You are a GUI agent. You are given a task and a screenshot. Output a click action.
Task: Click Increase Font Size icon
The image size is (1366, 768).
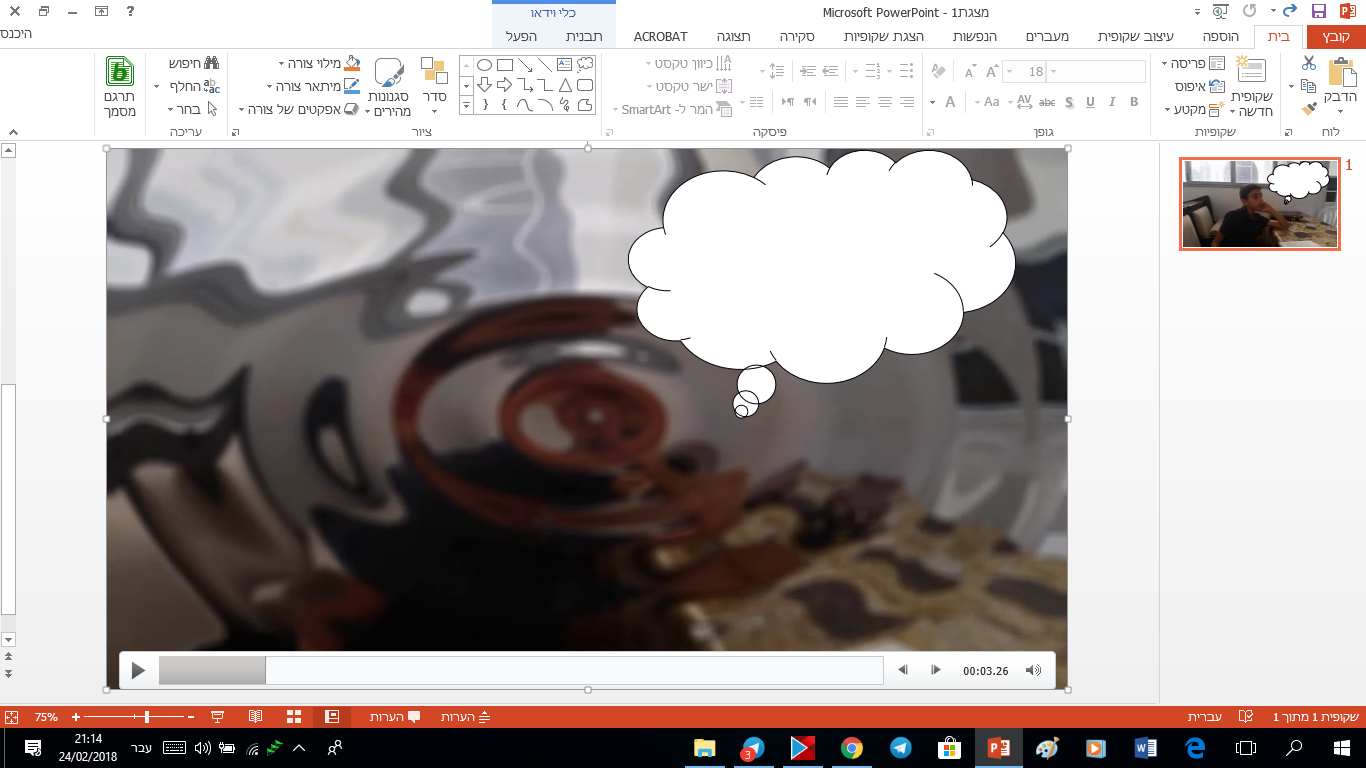[991, 71]
